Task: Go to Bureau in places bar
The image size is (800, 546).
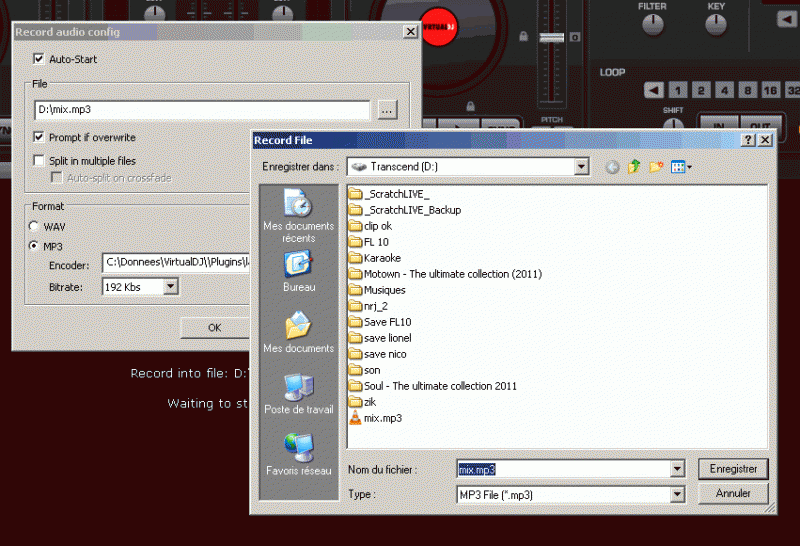Action: point(298,271)
